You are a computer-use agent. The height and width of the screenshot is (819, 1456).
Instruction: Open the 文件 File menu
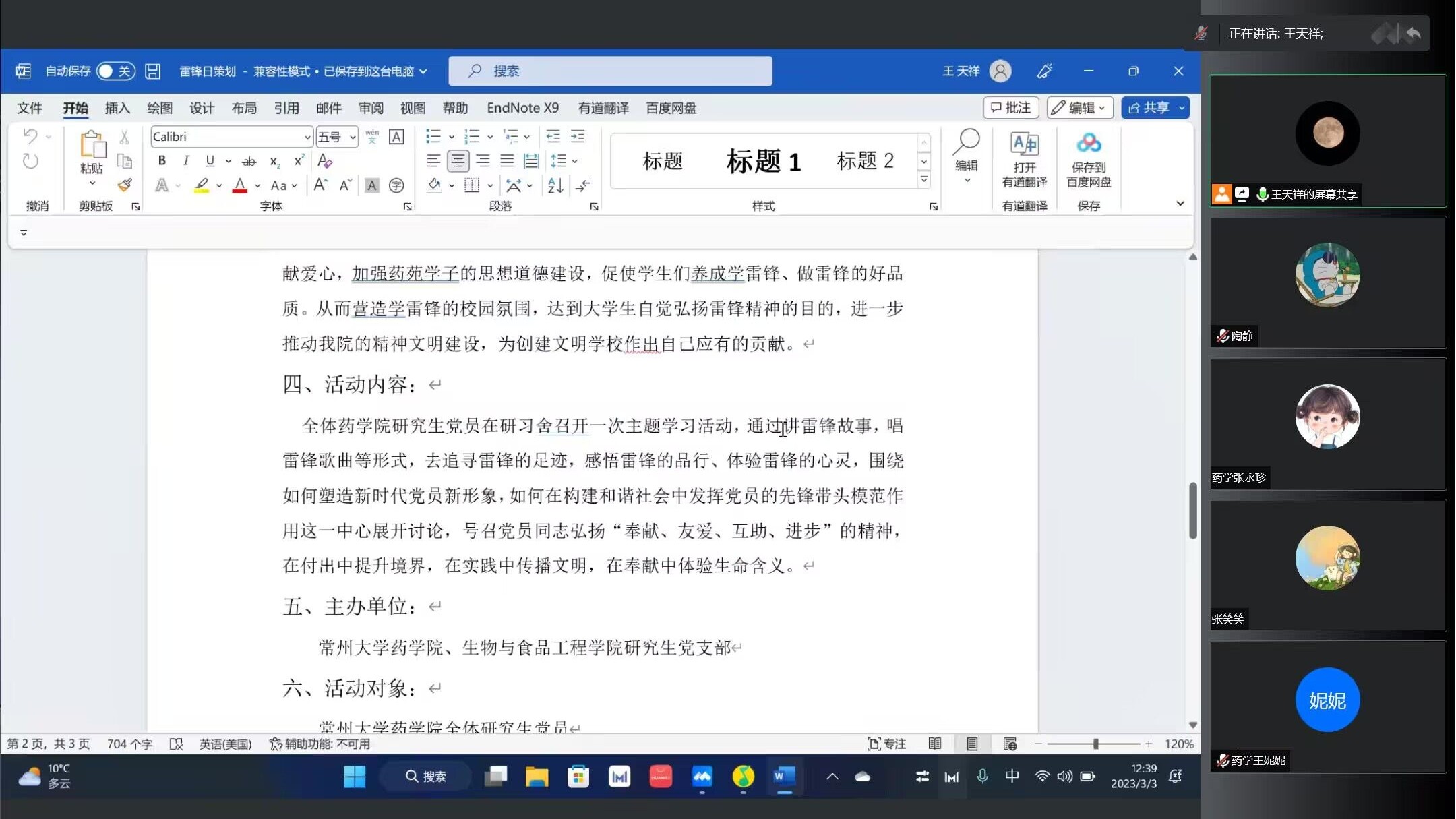click(x=30, y=108)
